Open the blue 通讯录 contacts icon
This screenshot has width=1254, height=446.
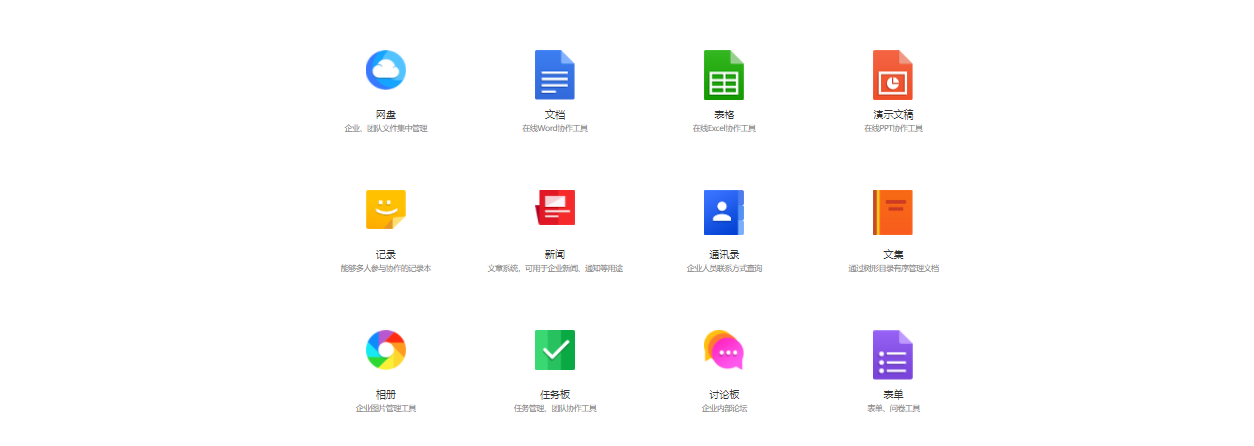pyautogui.click(x=724, y=212)
